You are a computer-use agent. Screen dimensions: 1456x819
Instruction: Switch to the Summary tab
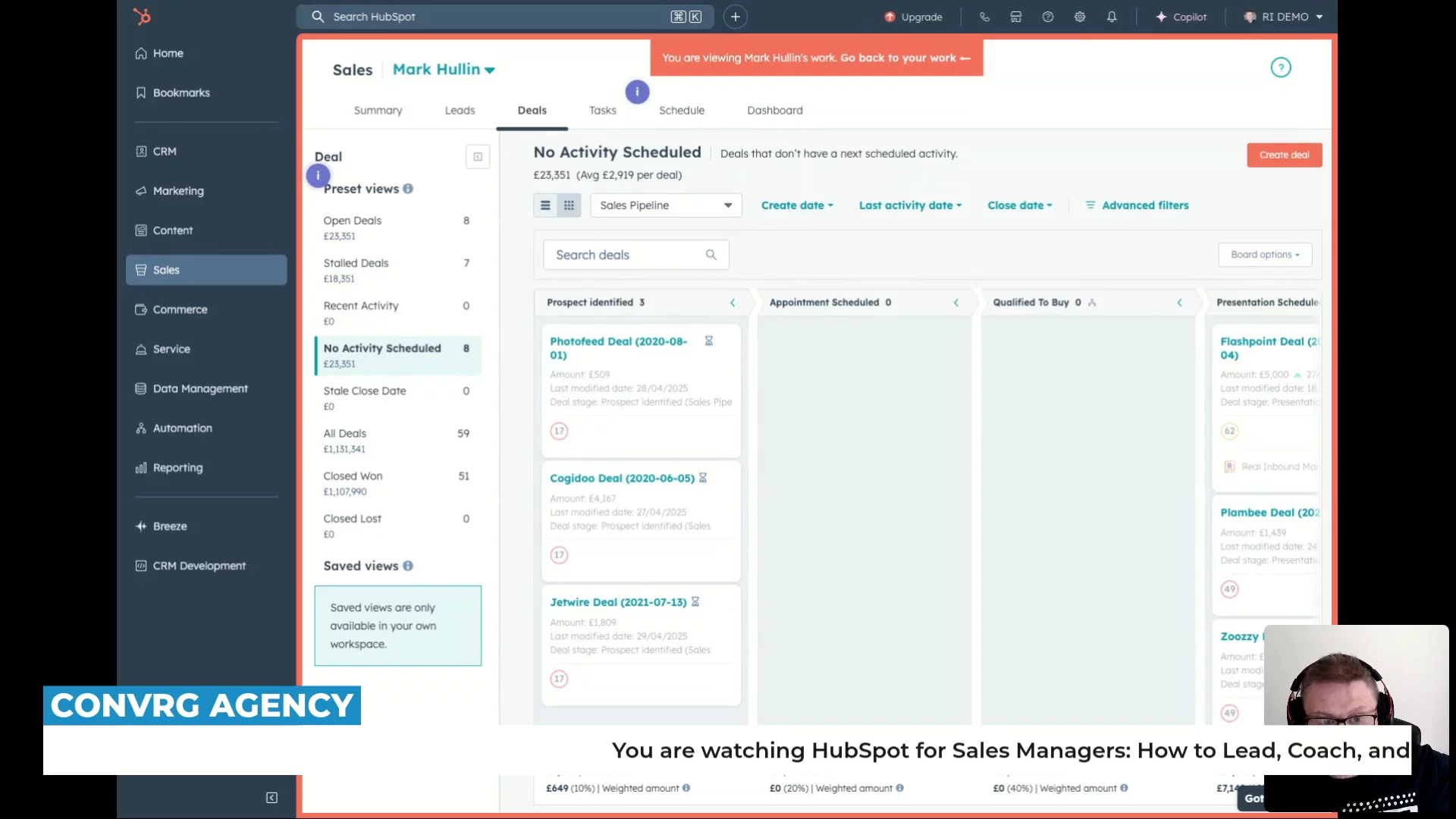[x=378, y=110]
